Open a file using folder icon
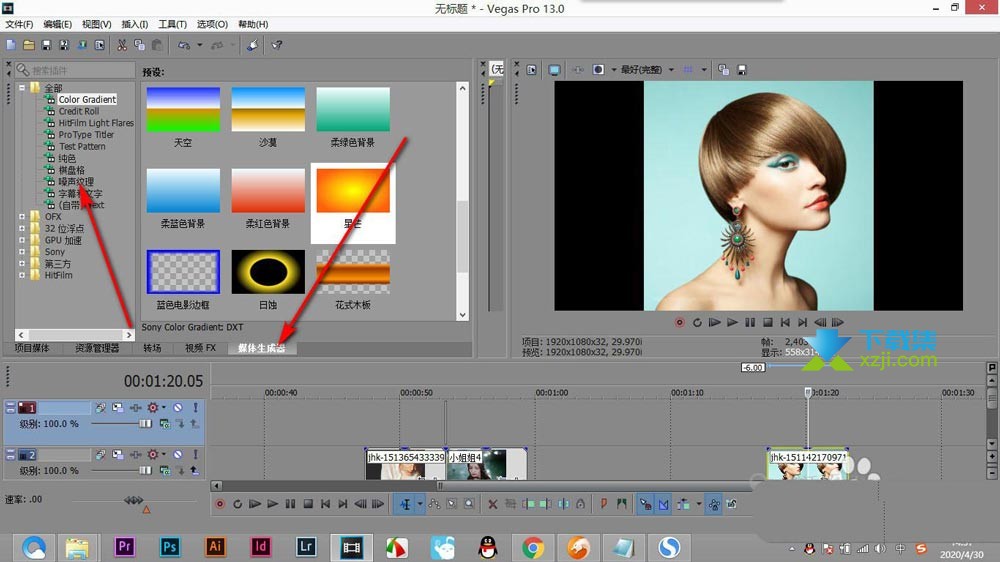This screenshot has height=562, width=1000. tap(29, 45)
